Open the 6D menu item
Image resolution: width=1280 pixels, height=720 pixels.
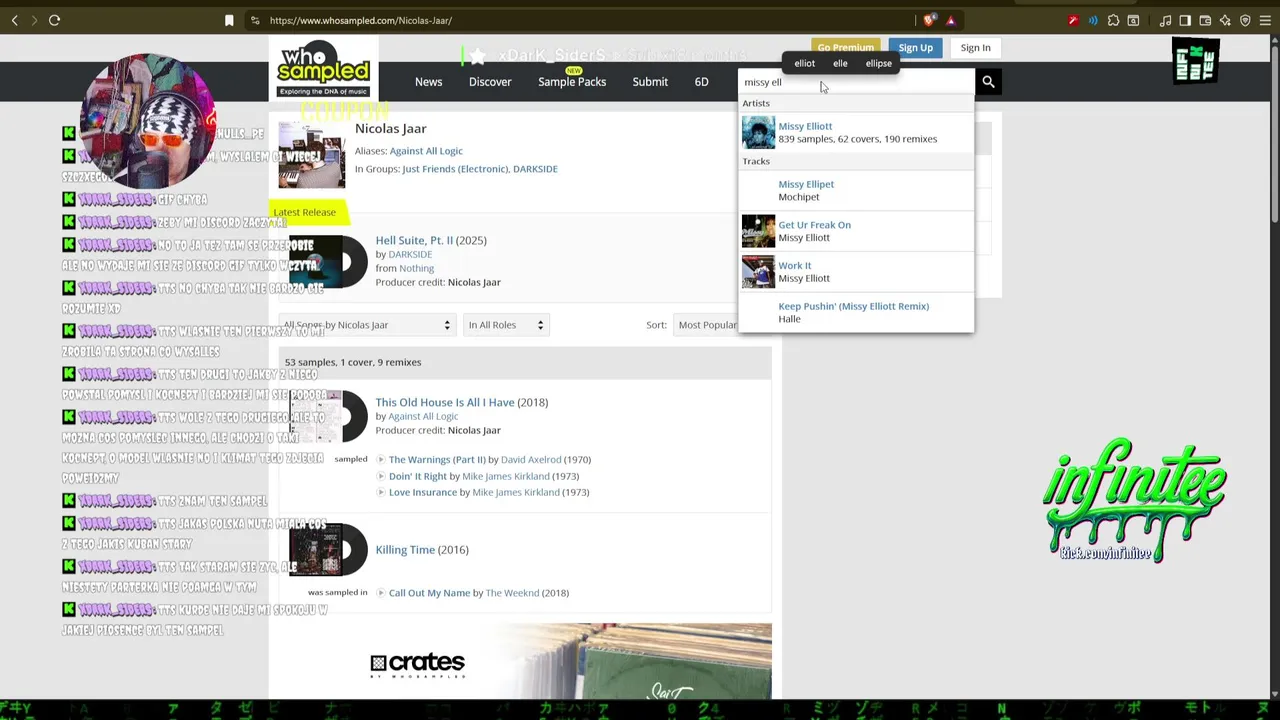tap(701, 82)
